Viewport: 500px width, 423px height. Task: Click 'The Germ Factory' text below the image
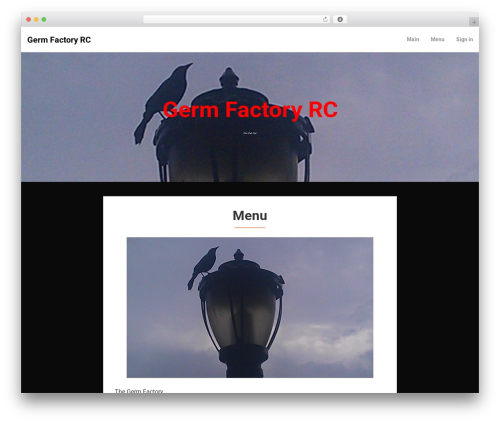coord(139,391)
